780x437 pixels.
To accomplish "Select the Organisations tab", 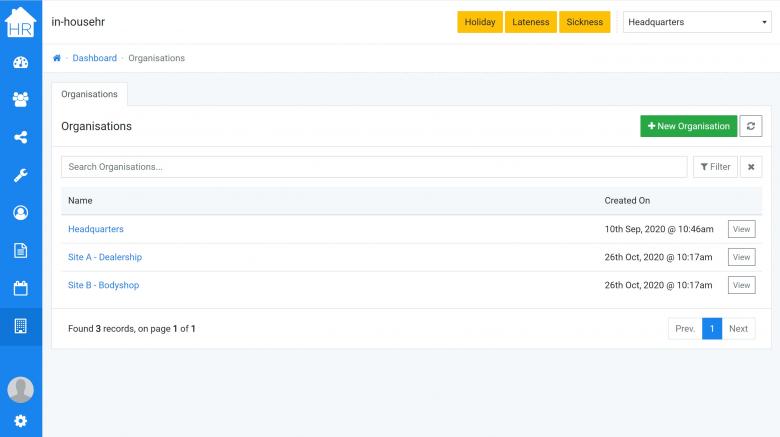I will pyautogui.click(x=89, y=94).
